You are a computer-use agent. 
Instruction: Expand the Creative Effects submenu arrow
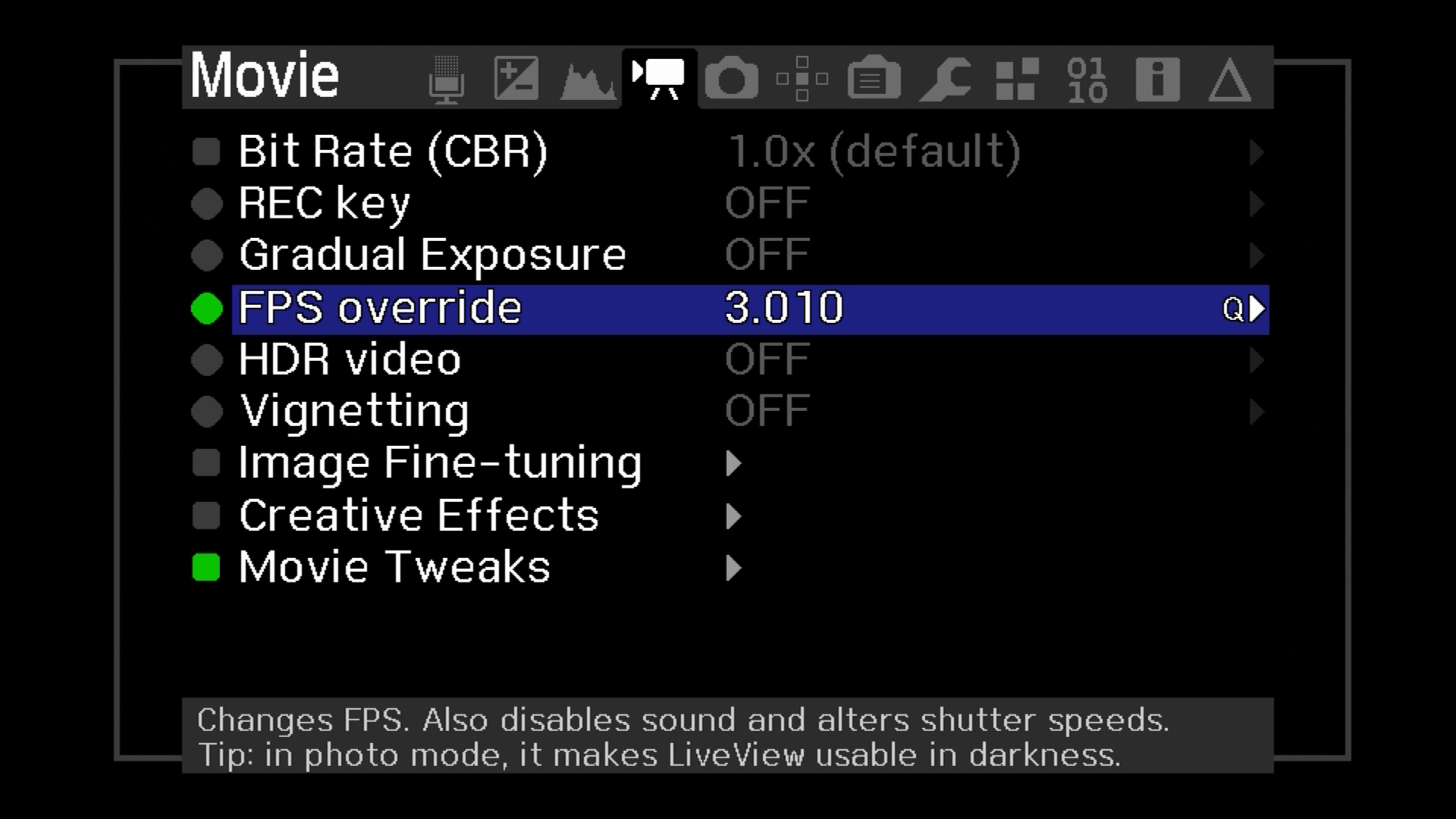pyautogui.click(x=733, y=516)
